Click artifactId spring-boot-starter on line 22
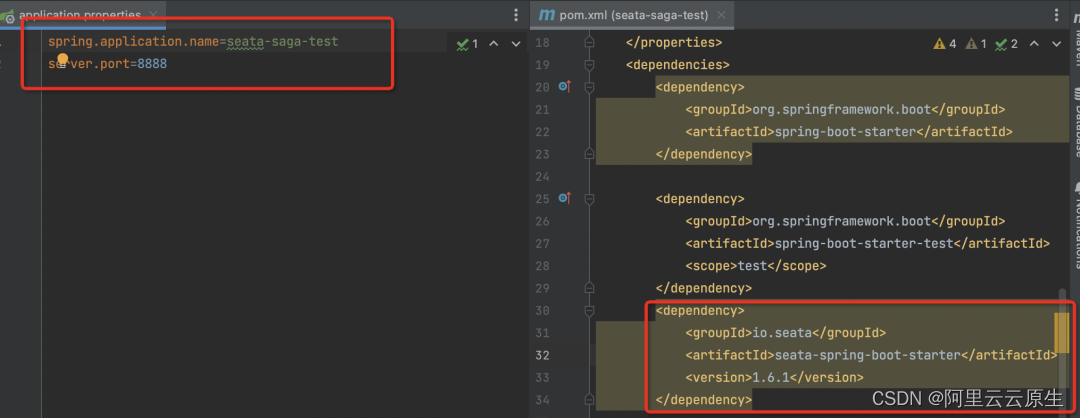 click(x=848, y=132)
